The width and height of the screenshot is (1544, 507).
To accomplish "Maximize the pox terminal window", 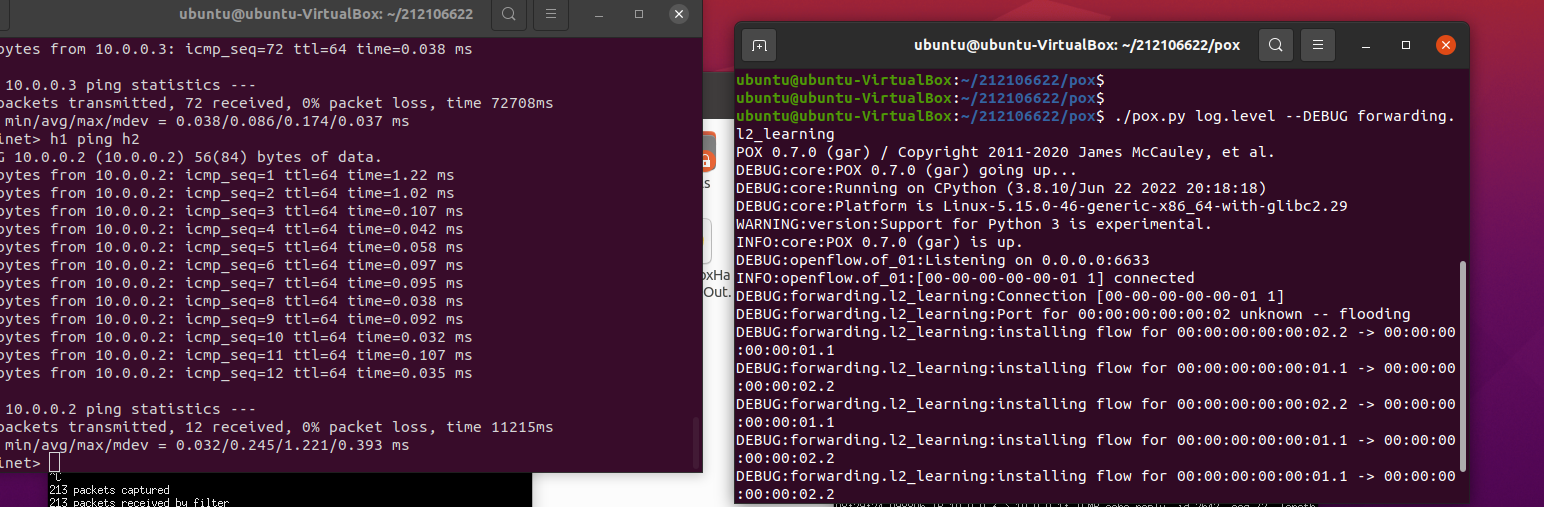I will pyautogui.click(x=1406, y=45).
